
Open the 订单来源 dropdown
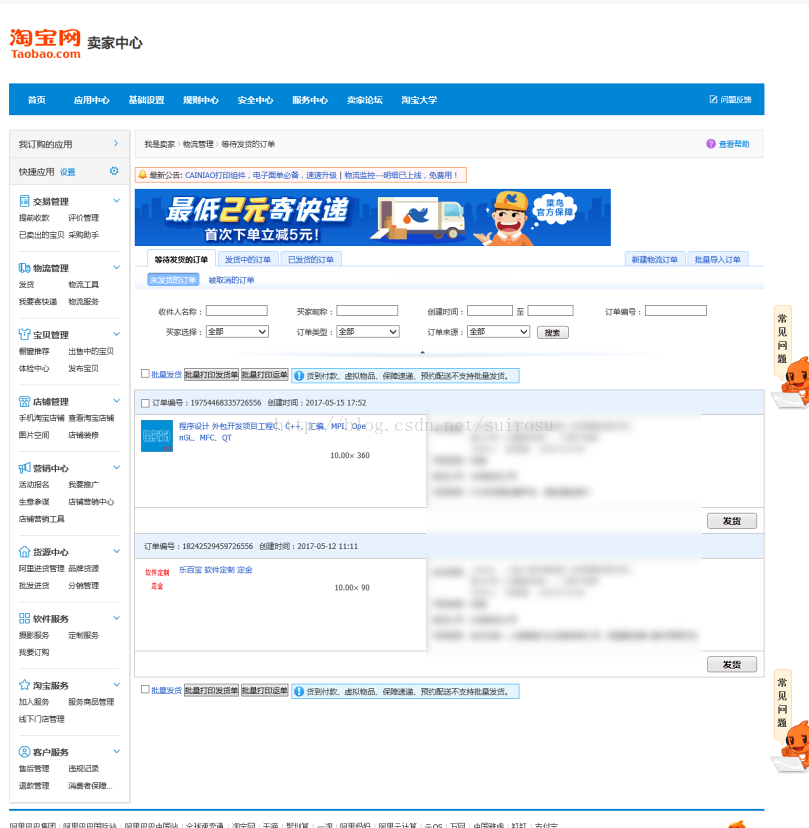tap(498, 332)
